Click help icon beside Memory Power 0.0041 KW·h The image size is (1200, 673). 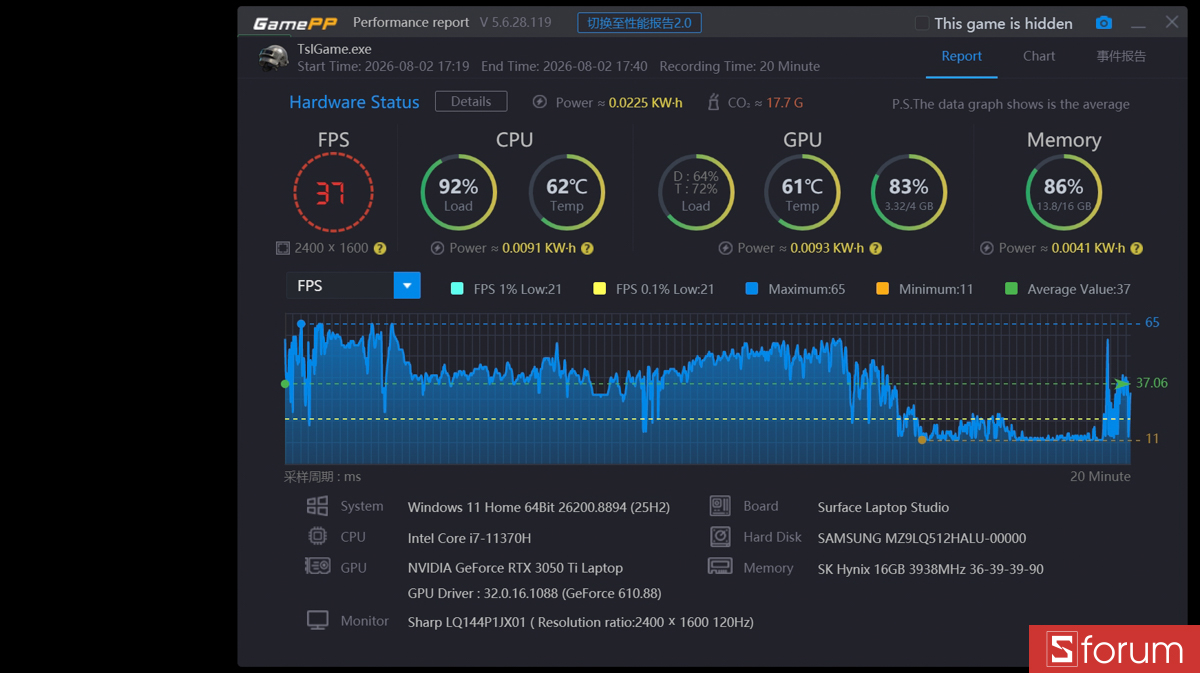pos(1136,248)
